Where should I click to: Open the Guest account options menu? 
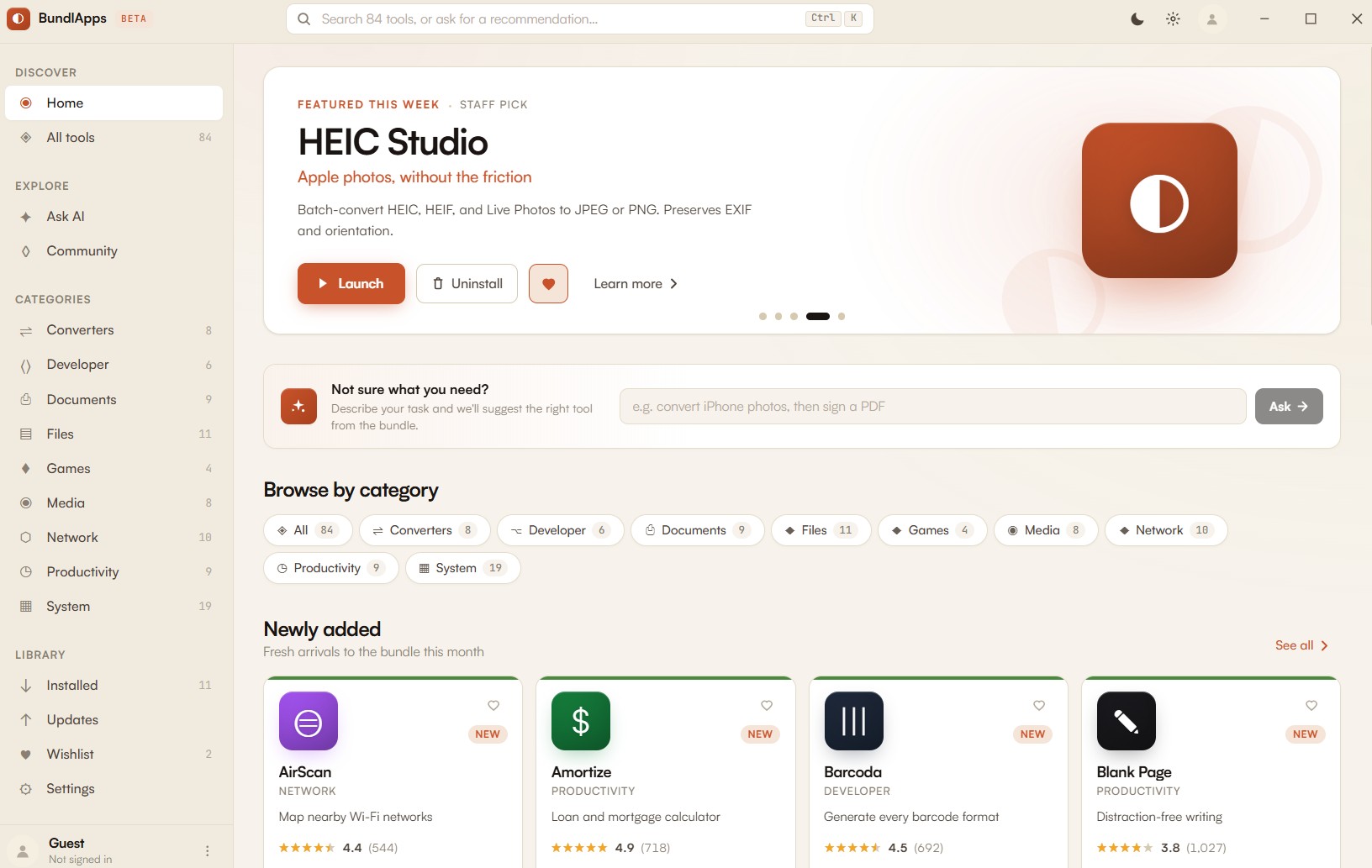click(208, 850)
